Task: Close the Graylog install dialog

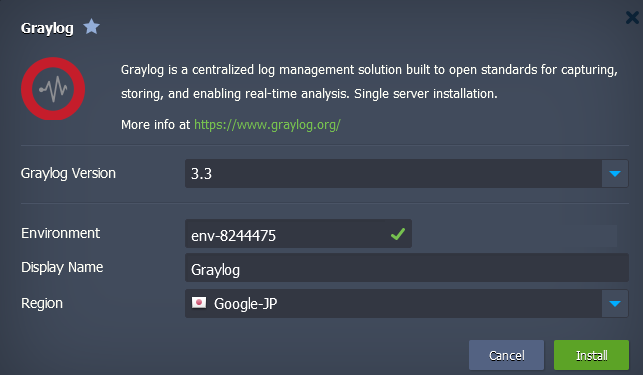Action: 632,18
